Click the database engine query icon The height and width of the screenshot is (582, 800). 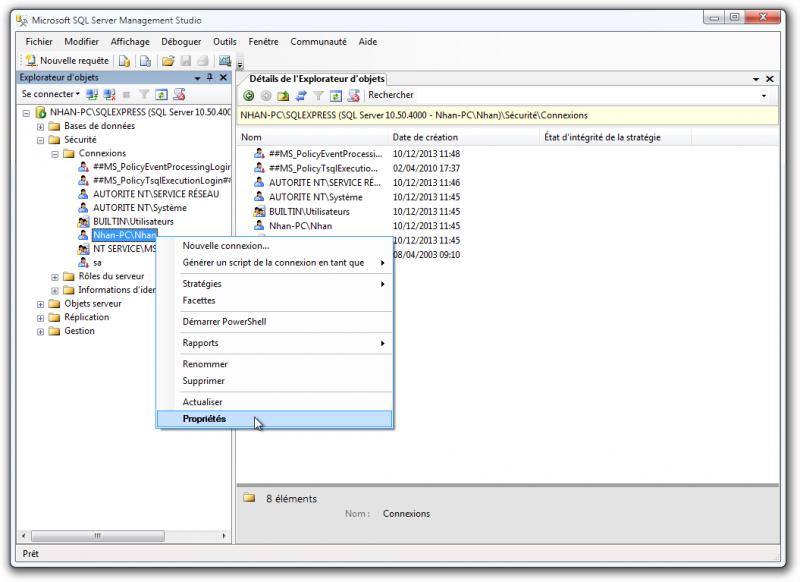tap(124, 61)
